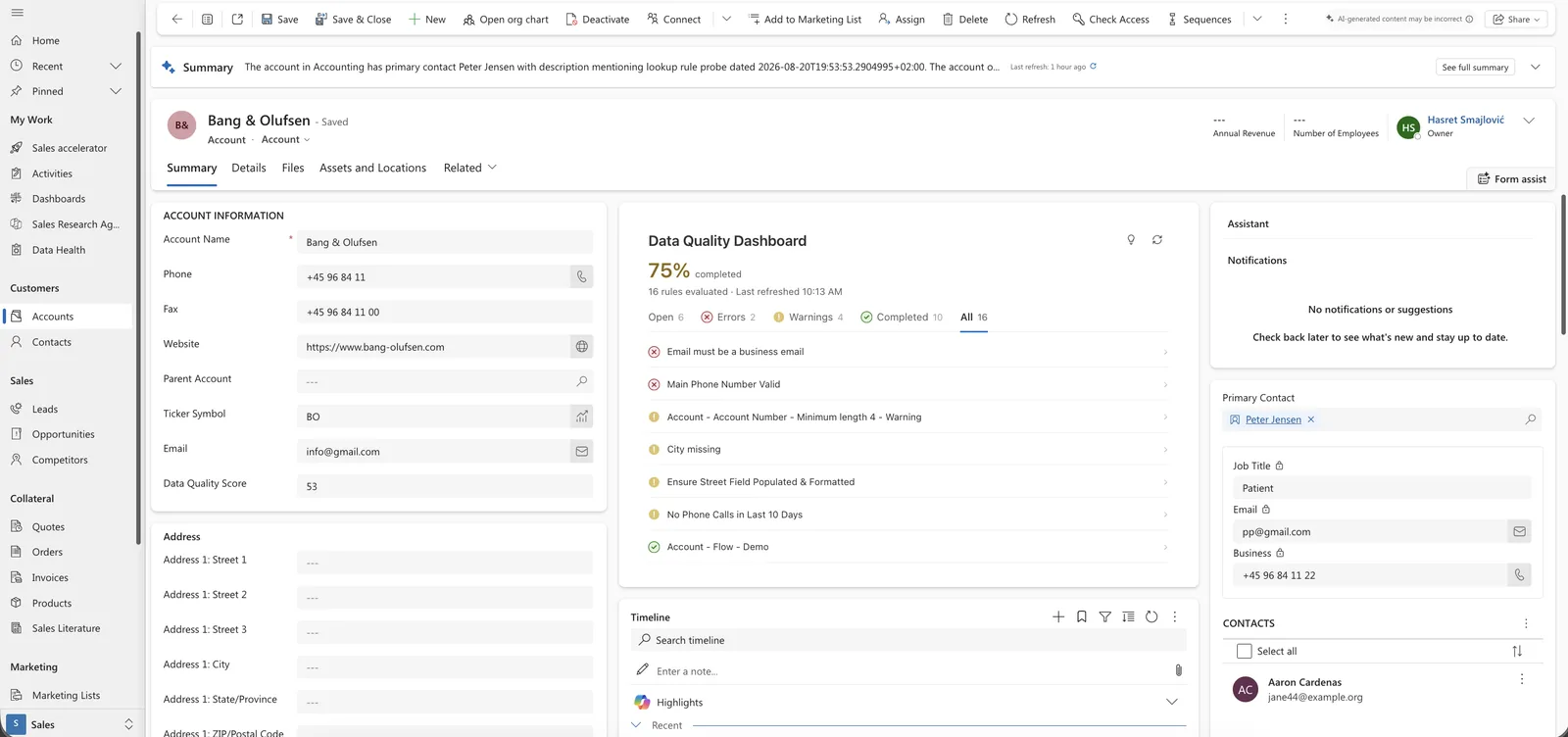Viewport: 1568px width, 737px height.
Task: Click Check Access button
Action: click(x=1110, y=19)
